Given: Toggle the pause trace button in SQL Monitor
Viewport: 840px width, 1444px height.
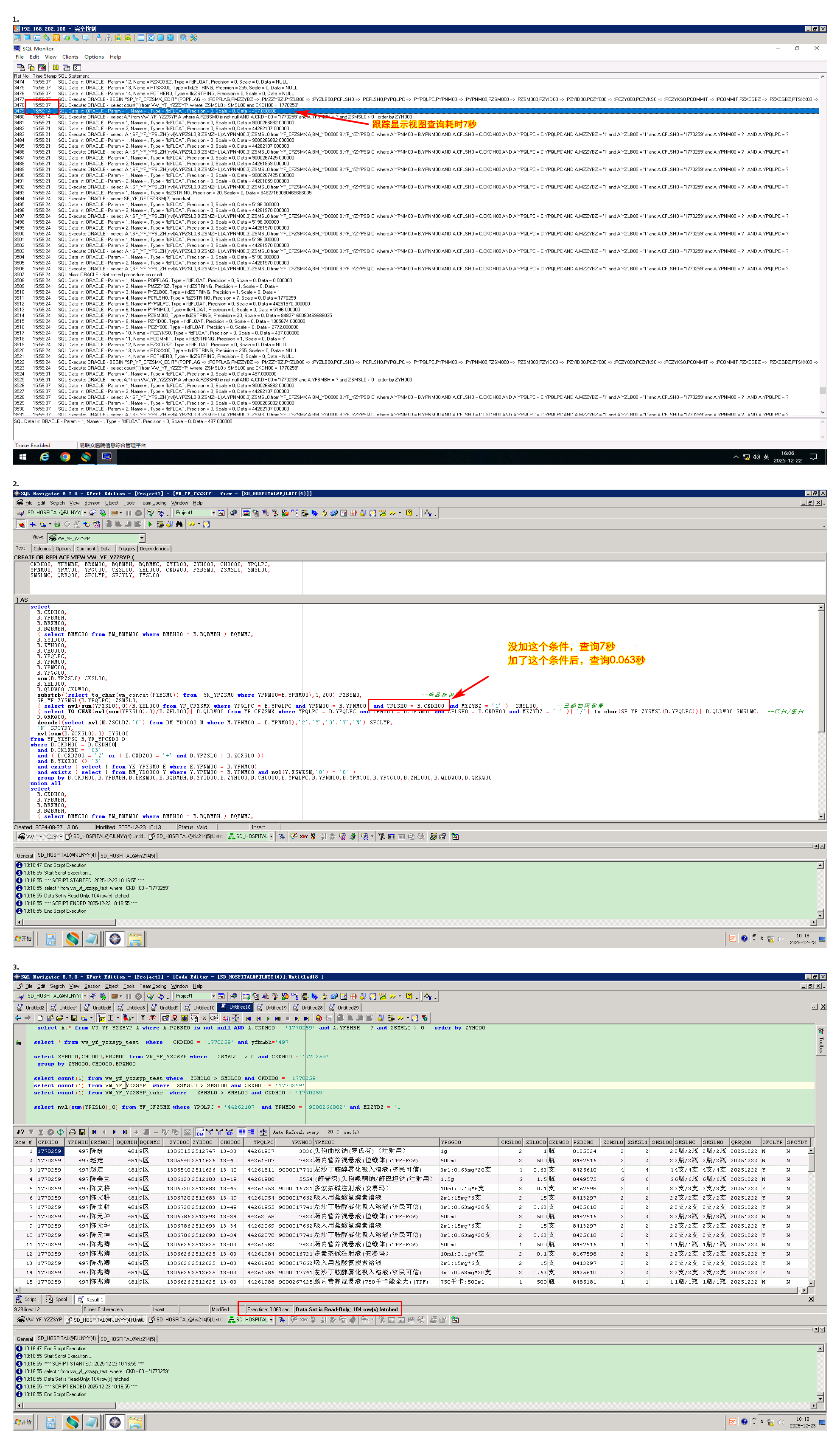Looking at the screenshot, I should click(x=56, y=67).
